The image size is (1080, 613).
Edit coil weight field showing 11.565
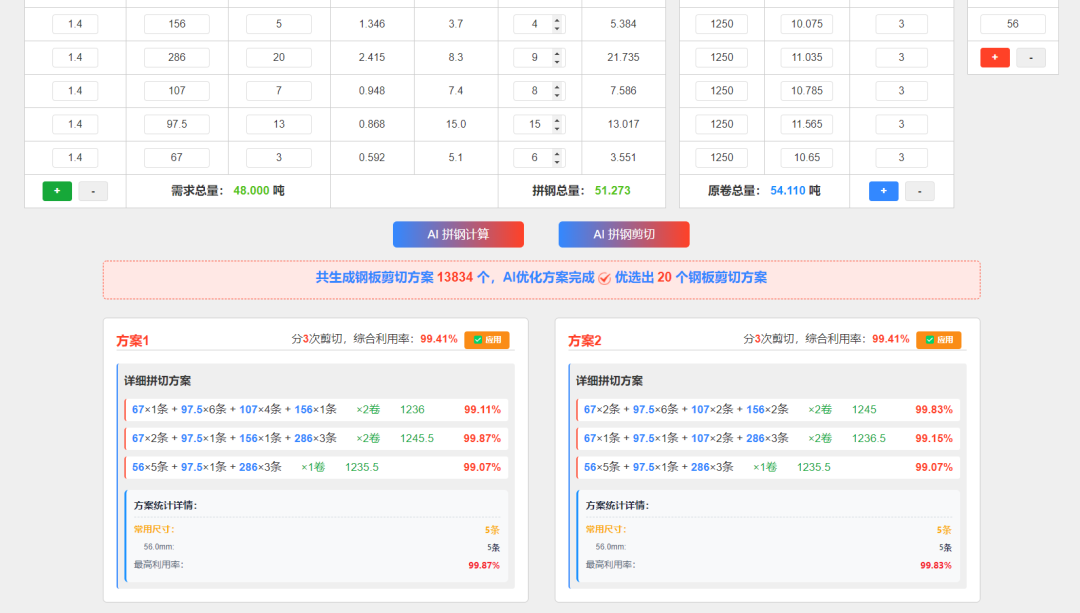807,124
